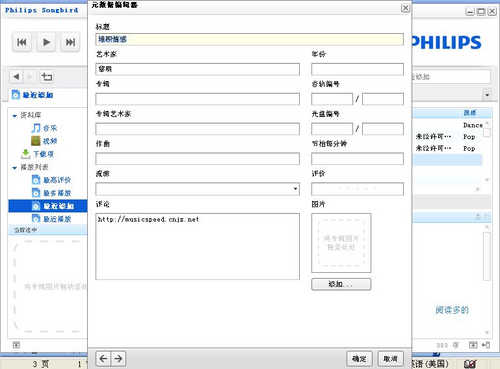
Task: Open the filter dropdown arrow below search box
Action: [487, 95]
